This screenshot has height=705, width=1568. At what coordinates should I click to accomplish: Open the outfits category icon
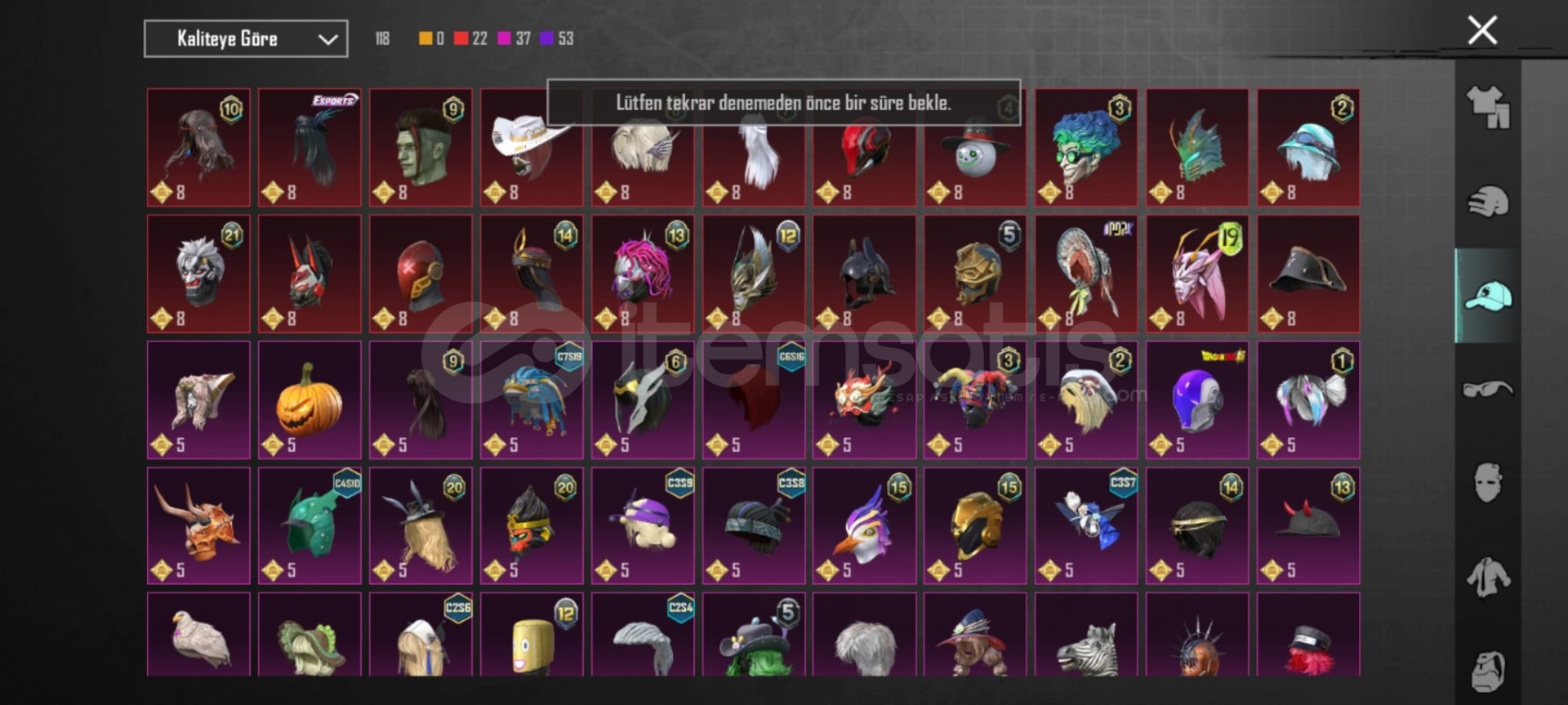tap(1488, 107)
